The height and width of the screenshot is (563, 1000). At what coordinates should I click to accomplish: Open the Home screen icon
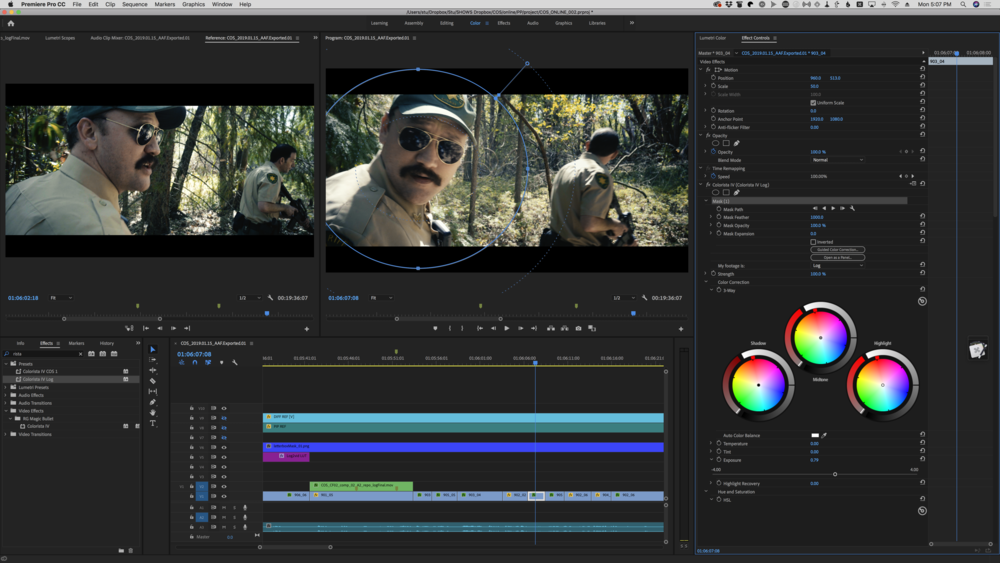tap(11, 23)
